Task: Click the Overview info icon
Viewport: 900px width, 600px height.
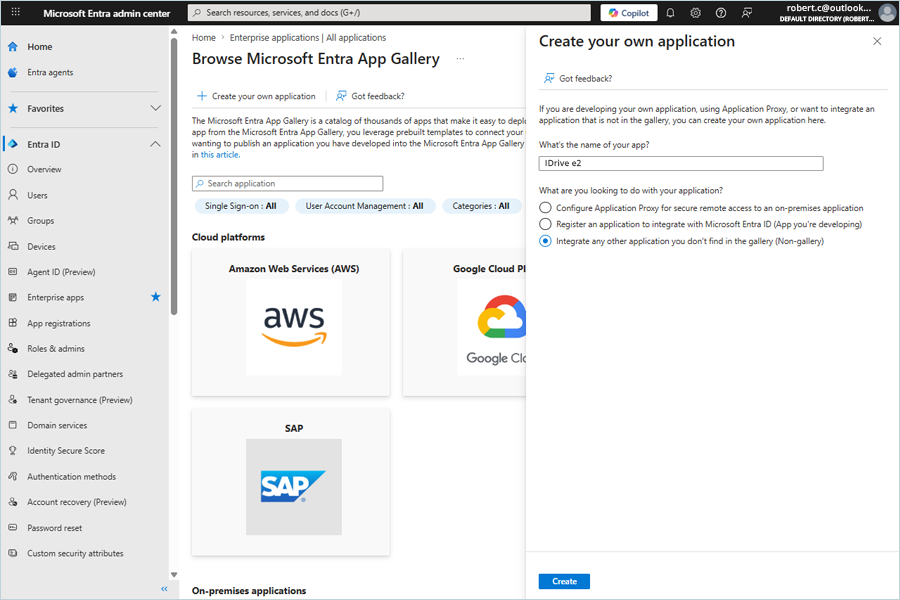Action: (13, 169)
